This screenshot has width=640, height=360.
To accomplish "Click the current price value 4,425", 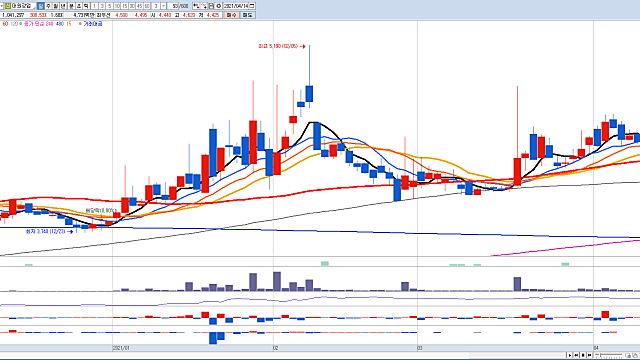I will [x=213, y=15].
